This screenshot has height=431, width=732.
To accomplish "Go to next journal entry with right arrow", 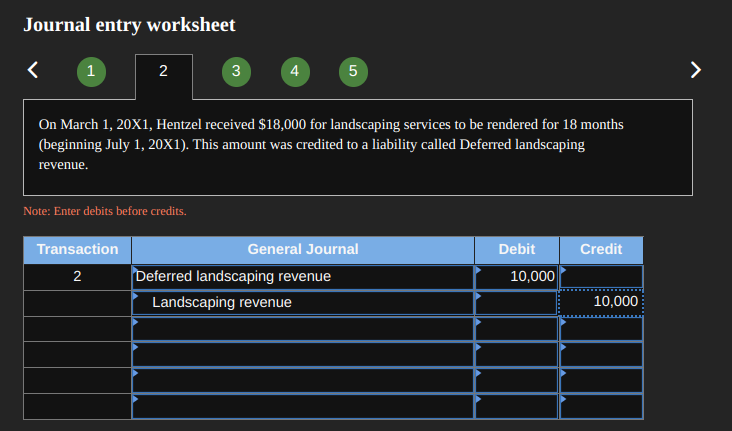I will (696, 70).
